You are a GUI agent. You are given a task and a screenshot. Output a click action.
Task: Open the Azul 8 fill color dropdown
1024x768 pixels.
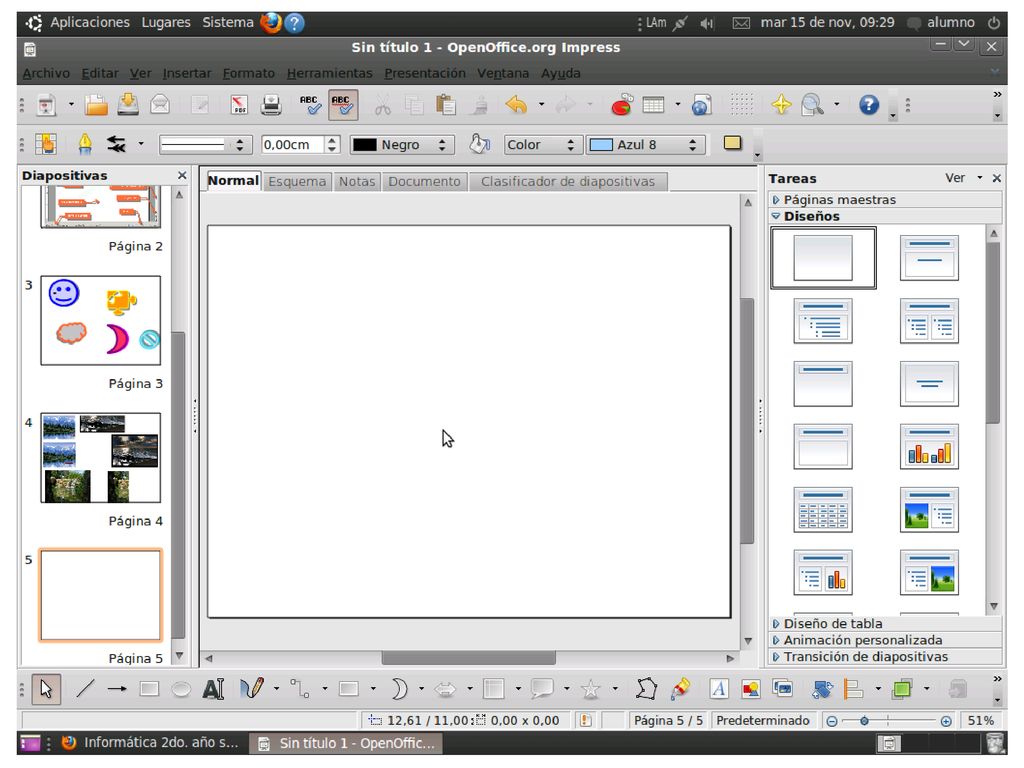tap(645, 144)
